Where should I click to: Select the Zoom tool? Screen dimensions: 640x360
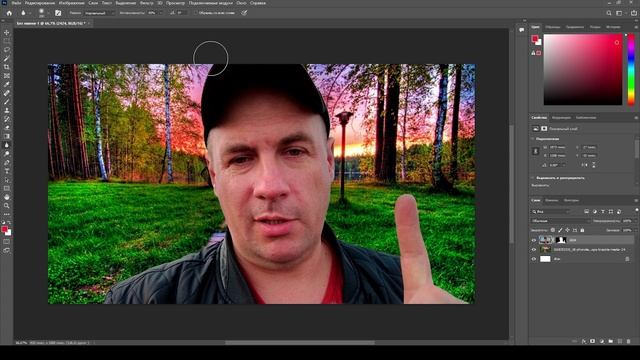coord(7,206)
